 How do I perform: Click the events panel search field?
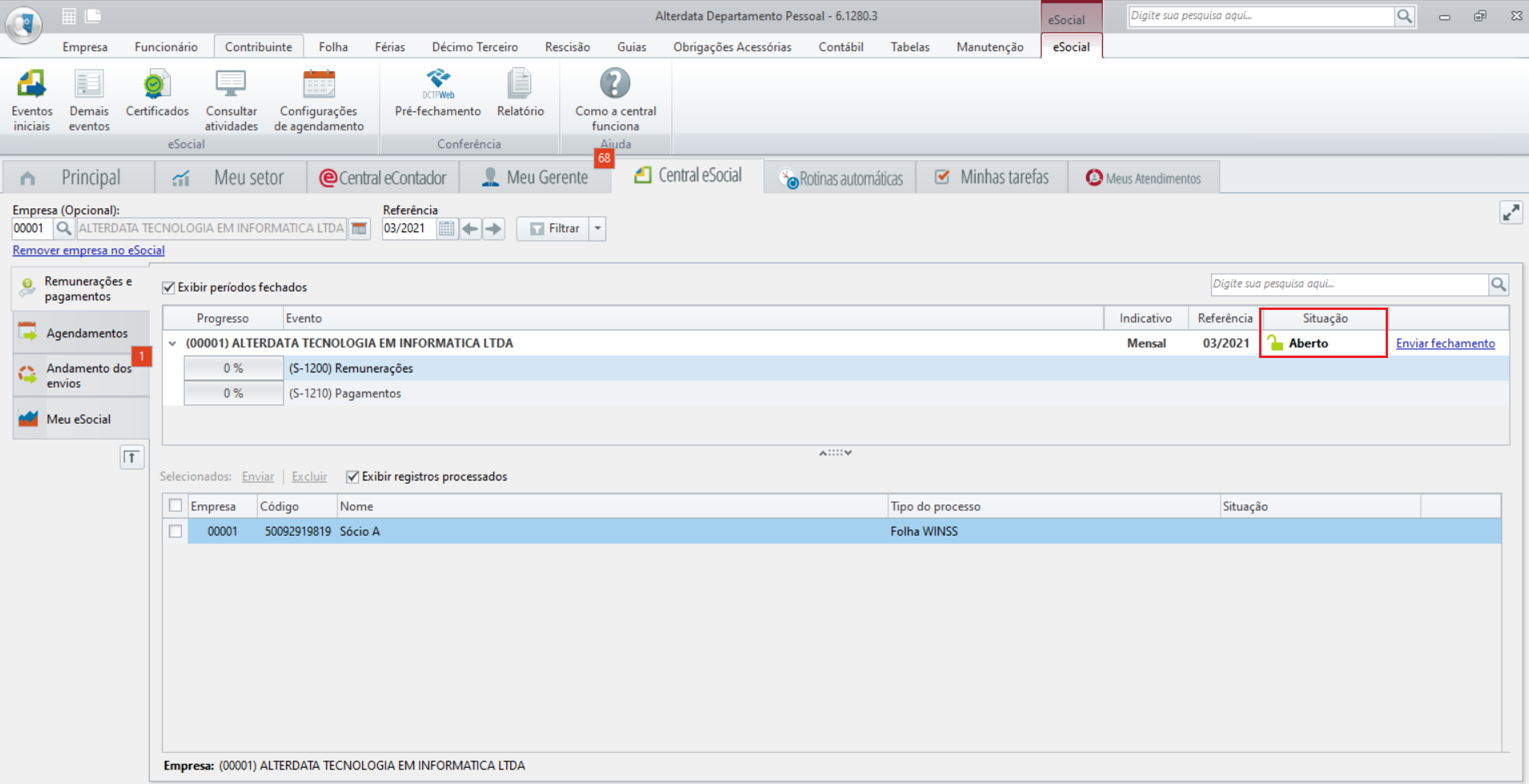tap(1350, 284)
